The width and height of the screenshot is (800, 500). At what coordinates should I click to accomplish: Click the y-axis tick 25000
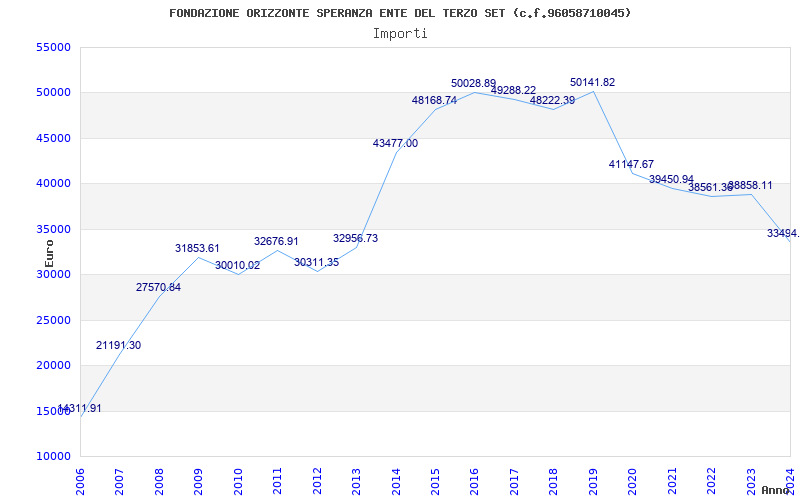coord(53,320)
